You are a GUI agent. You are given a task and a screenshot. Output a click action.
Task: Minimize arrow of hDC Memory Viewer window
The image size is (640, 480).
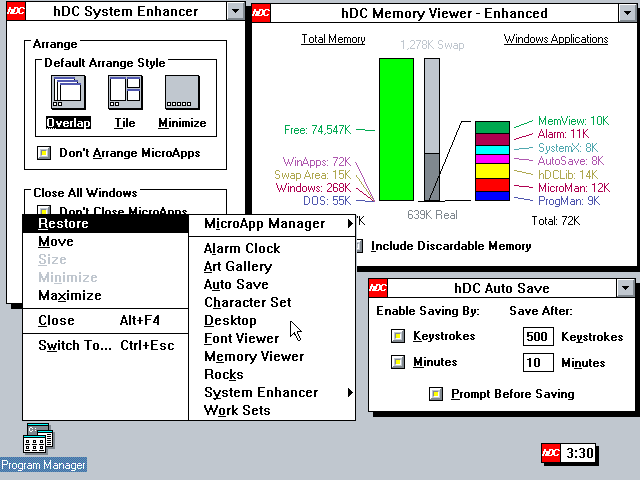(627, 13)
